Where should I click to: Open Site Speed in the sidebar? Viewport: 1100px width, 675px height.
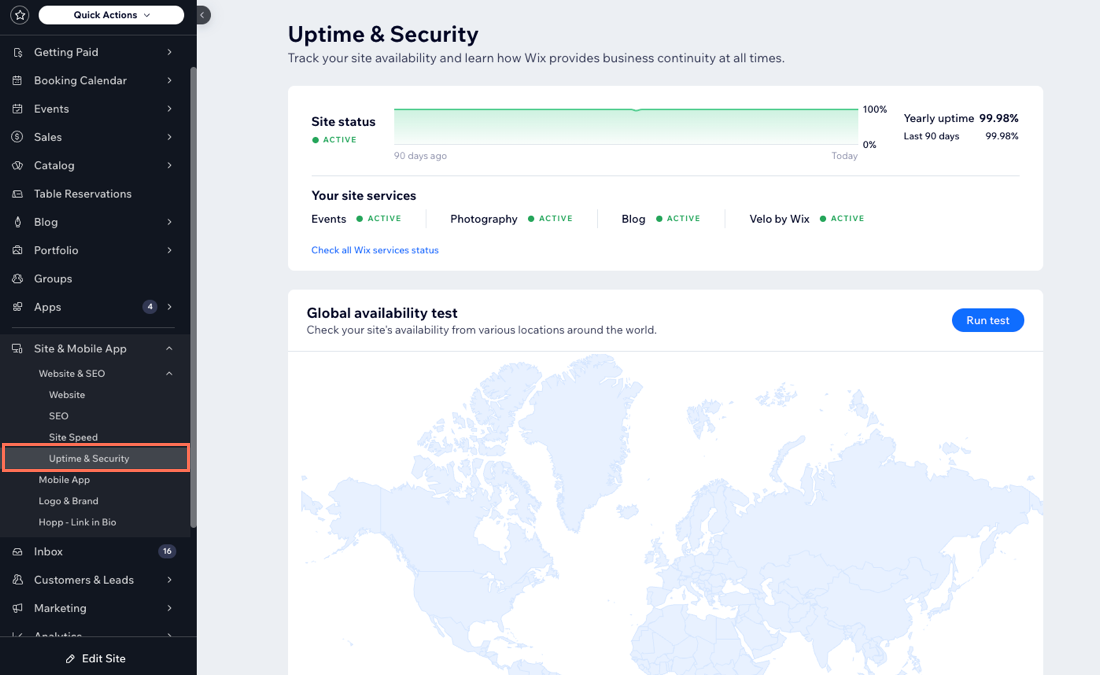73,437
